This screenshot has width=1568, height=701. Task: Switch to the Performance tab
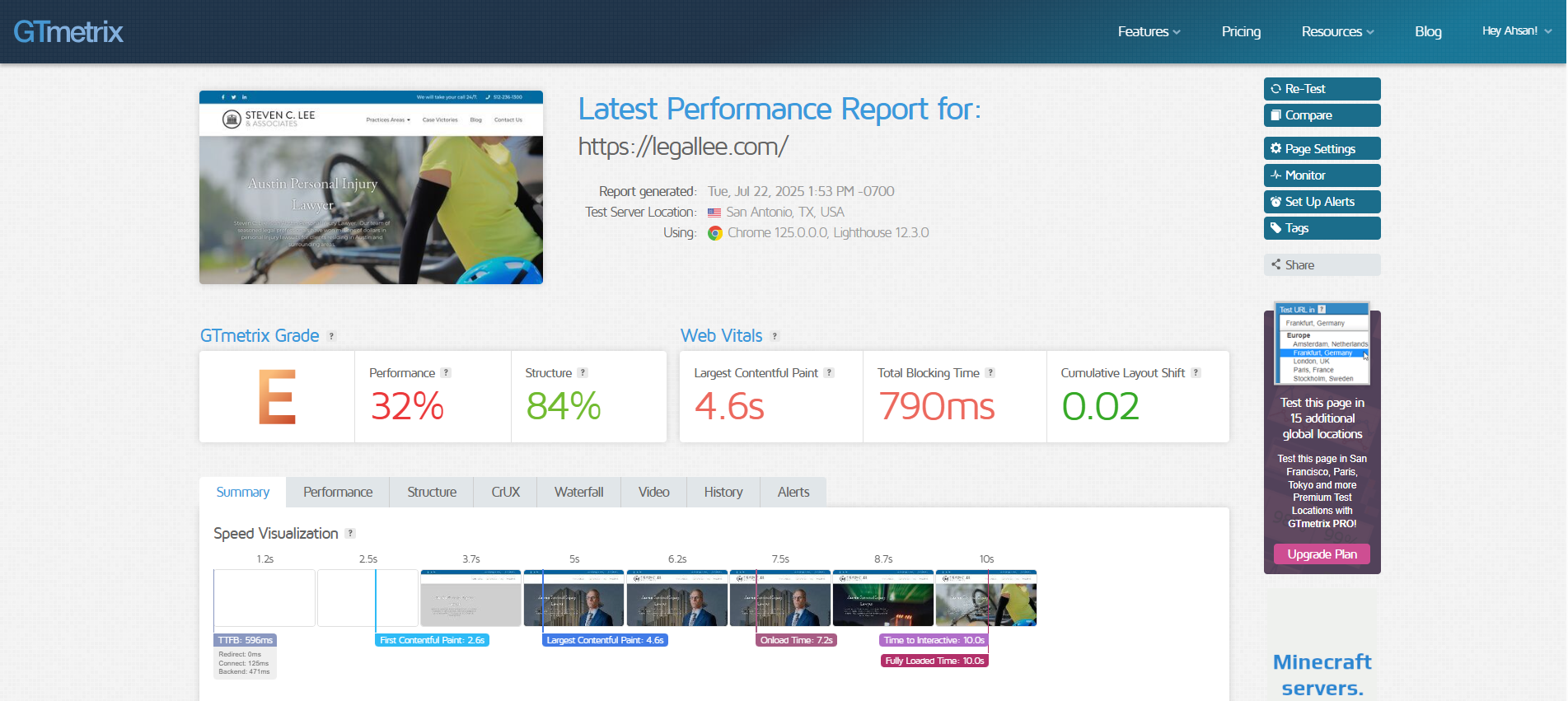338,492
